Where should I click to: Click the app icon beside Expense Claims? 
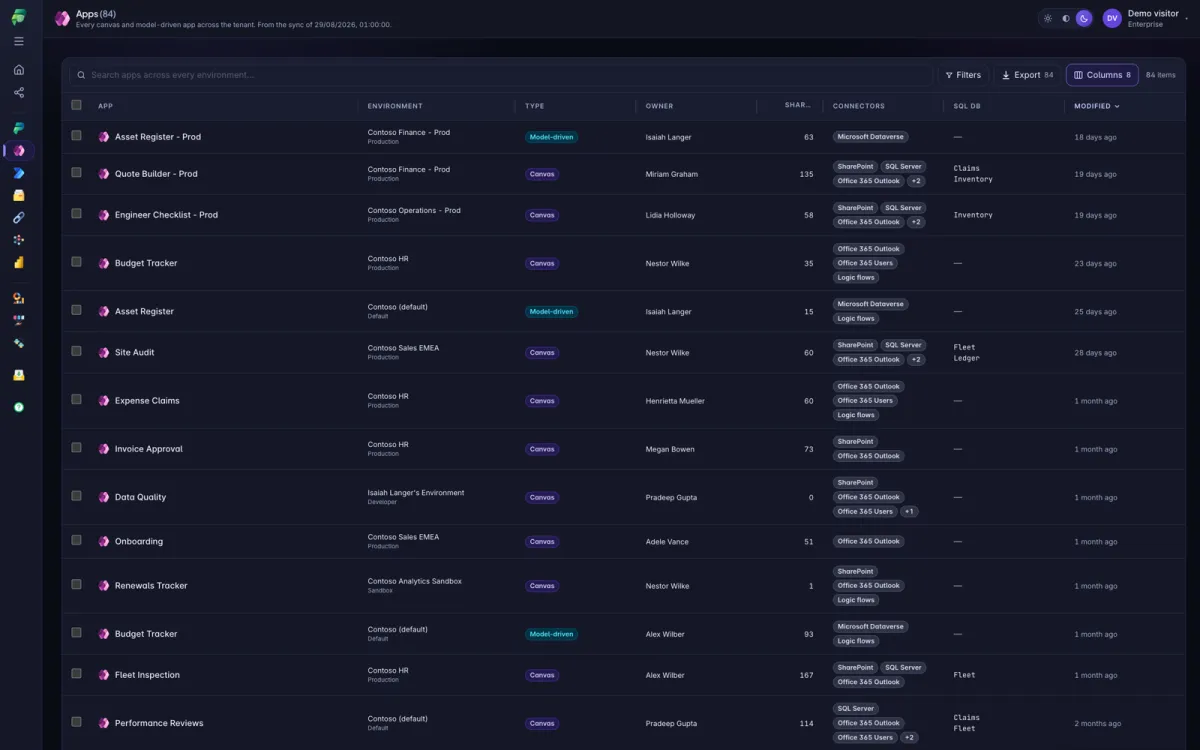click(x=104, y=401)
